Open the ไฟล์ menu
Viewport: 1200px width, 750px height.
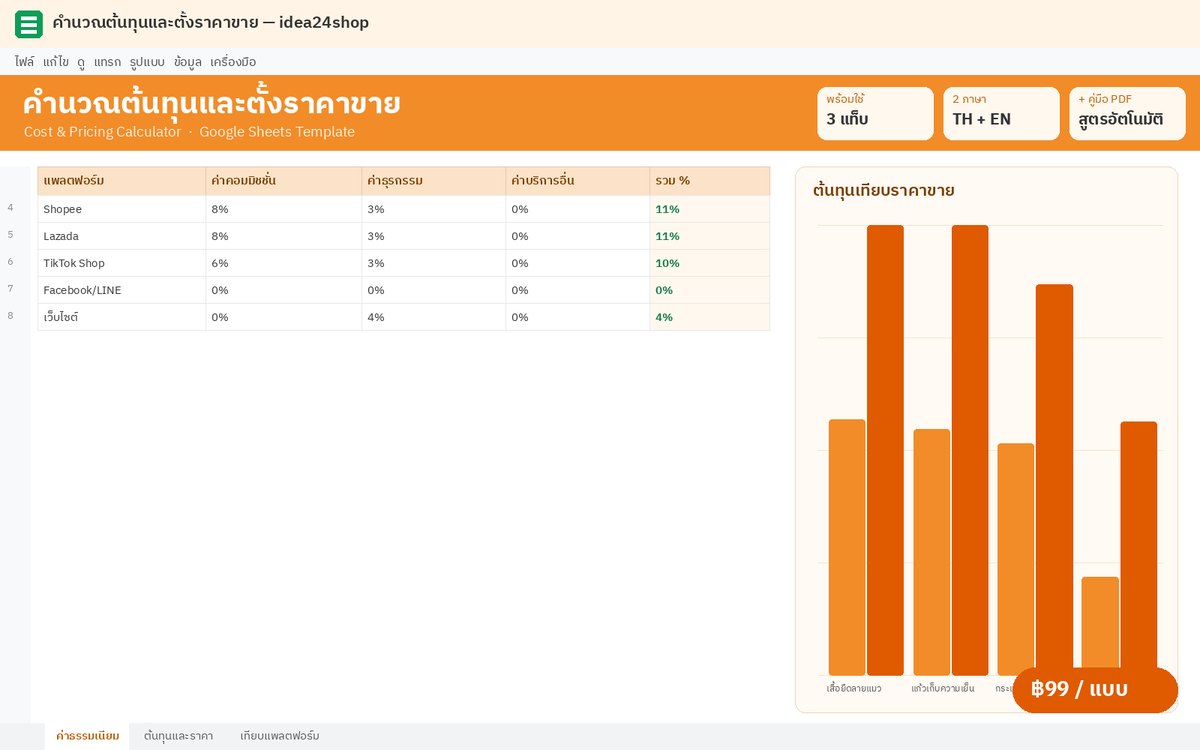(24, 62)
